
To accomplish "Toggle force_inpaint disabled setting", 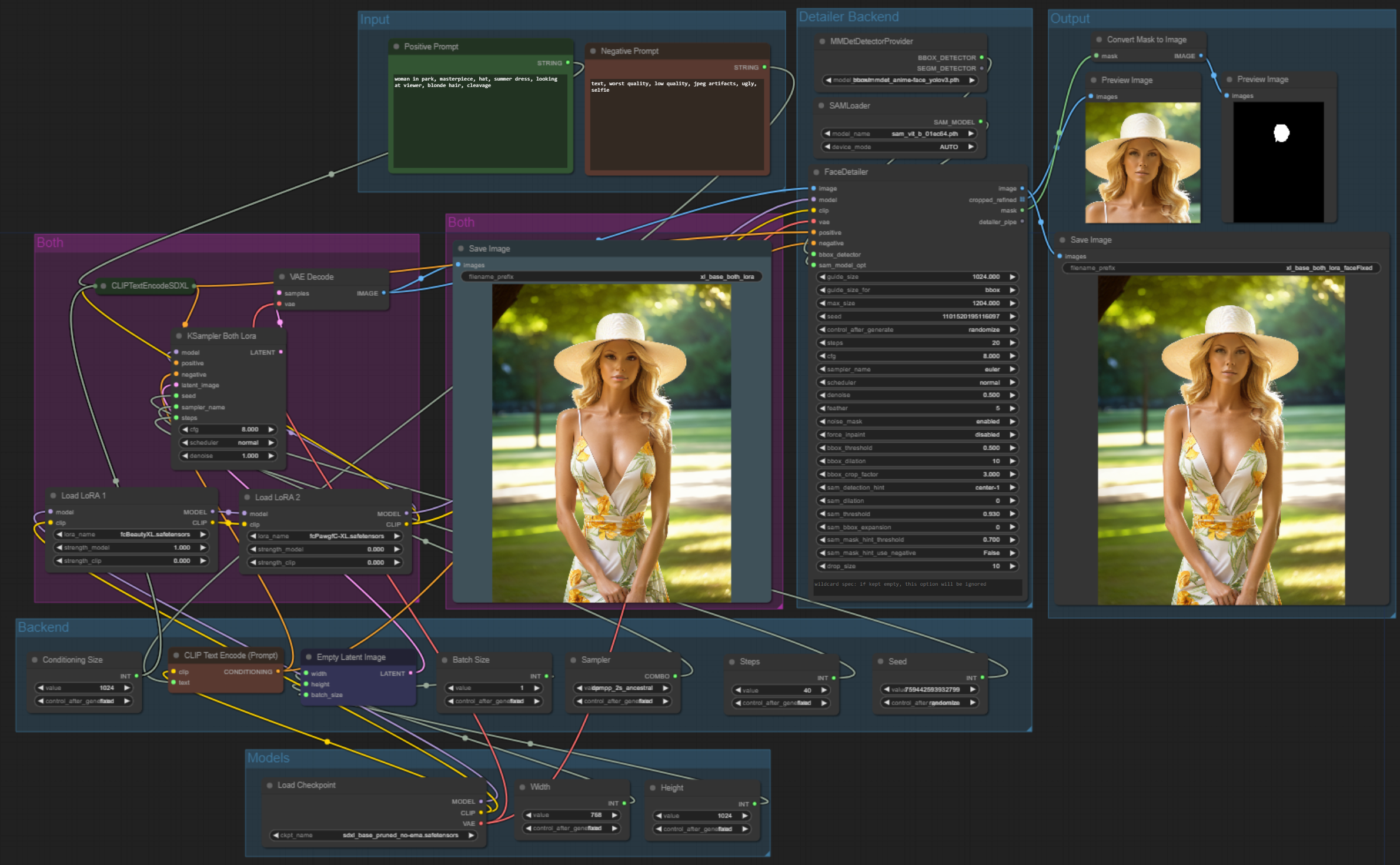I will coord(917,435).
